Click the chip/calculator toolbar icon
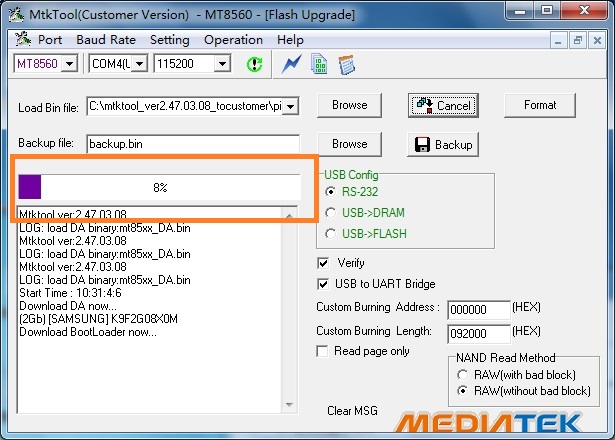The image size is (615, 440). [x=320, y=64]
